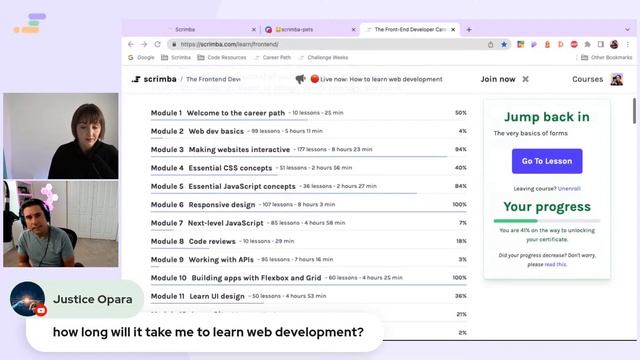Click the Go To Lesson button
The height and width of the screenshot is (360, 640).
click(x=547, y=161)
